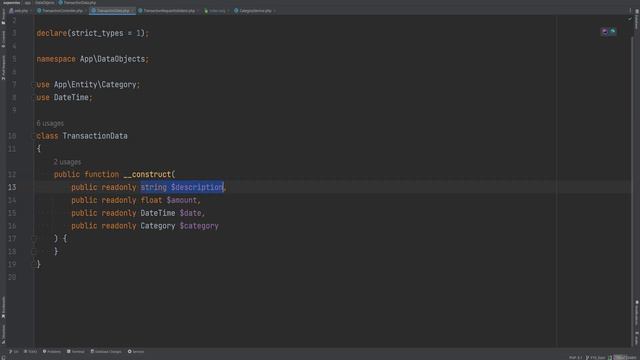Open the TODO tool window
640x360 pixels.
(x=31, y=351)
